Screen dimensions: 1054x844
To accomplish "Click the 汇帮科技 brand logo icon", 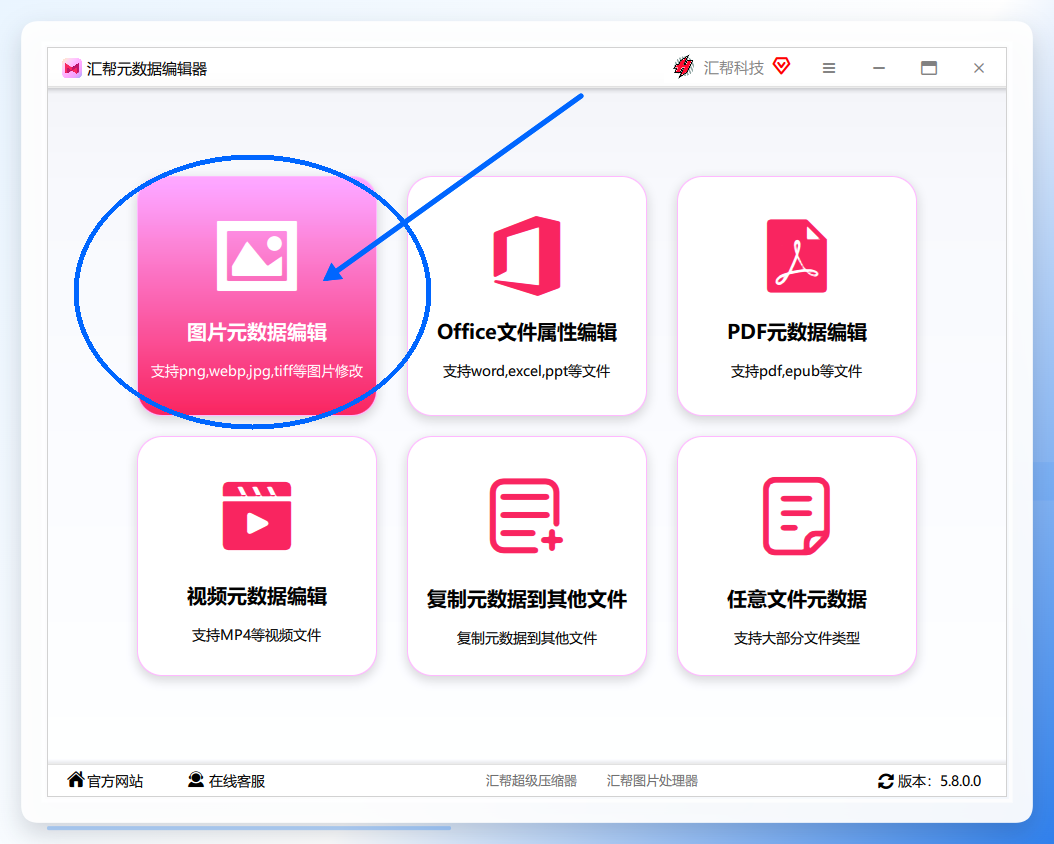I will [684, 67].
